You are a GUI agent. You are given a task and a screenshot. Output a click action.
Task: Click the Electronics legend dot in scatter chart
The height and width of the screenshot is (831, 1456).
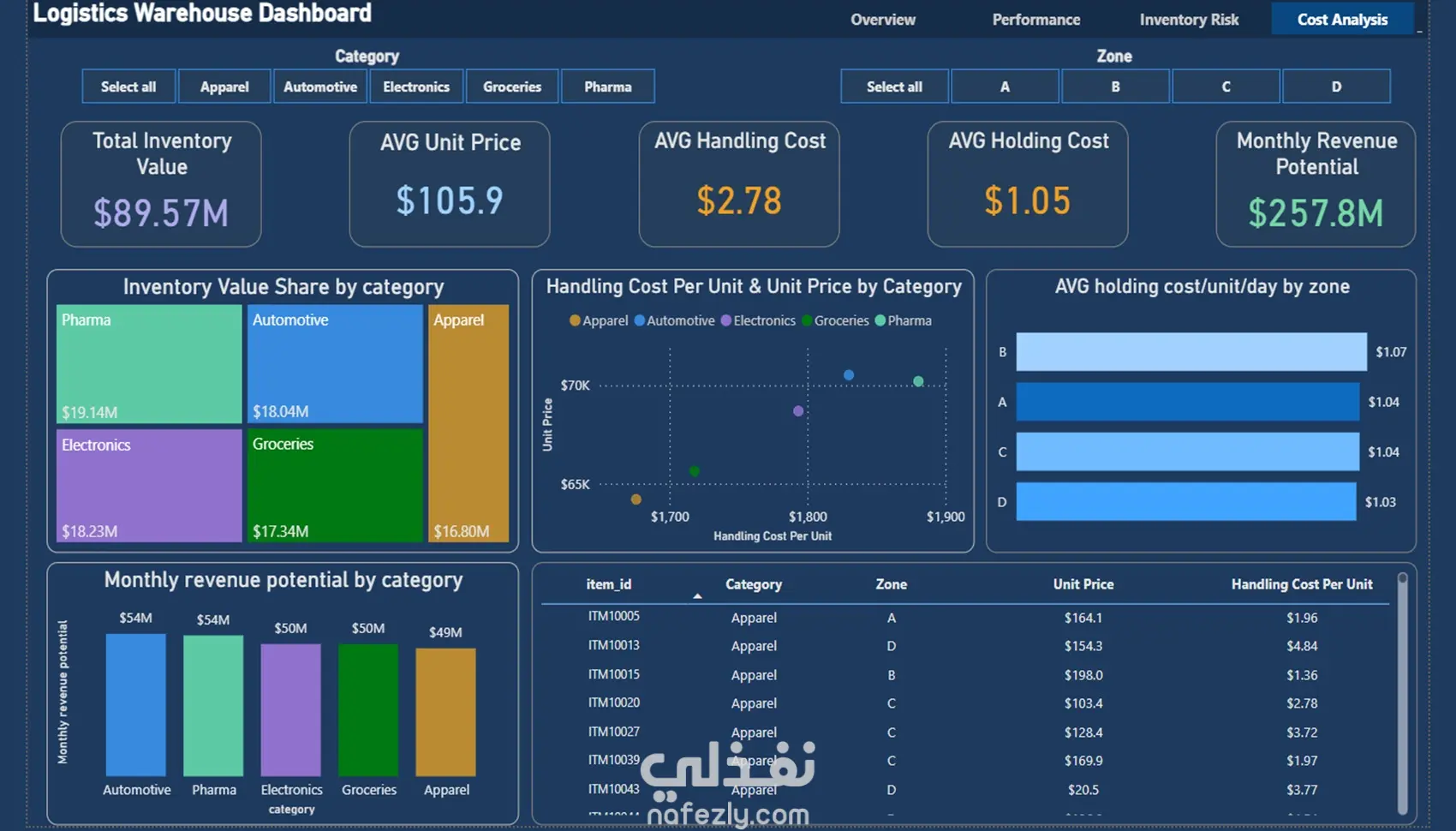coord(725,320)
